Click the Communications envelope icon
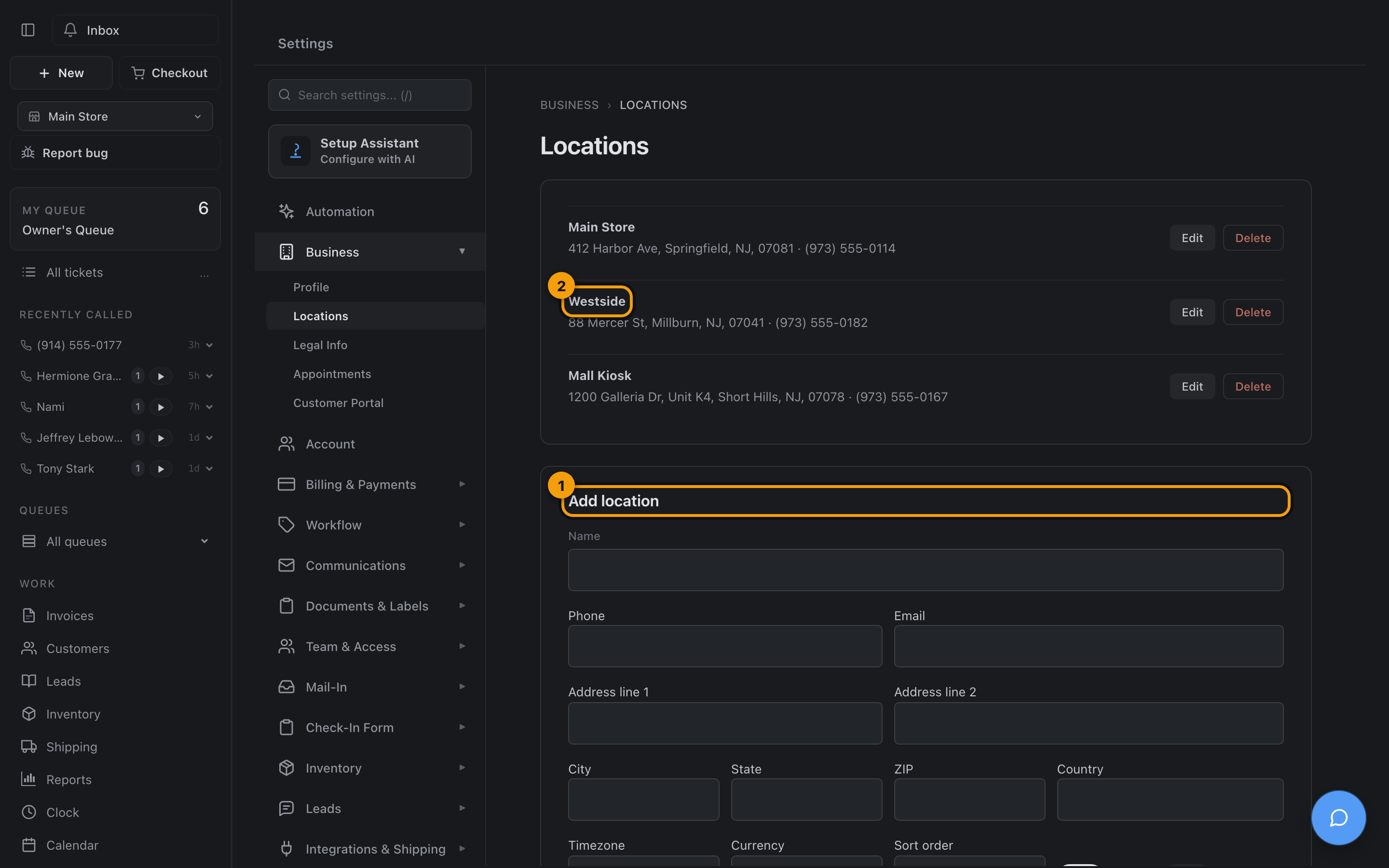Screen dimensions: 1389x868 pos(286,566)
